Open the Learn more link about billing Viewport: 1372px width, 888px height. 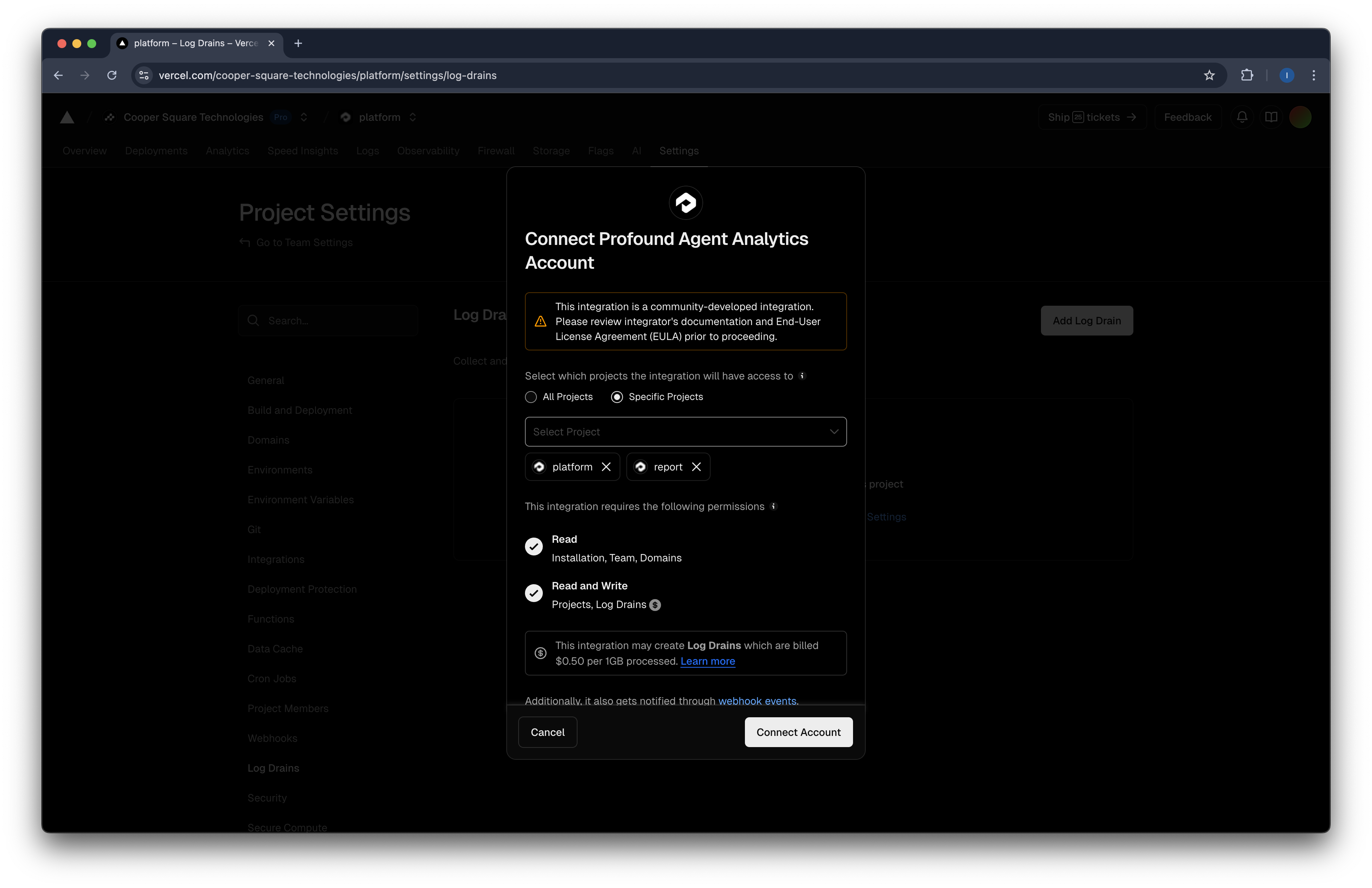(707, 662)
